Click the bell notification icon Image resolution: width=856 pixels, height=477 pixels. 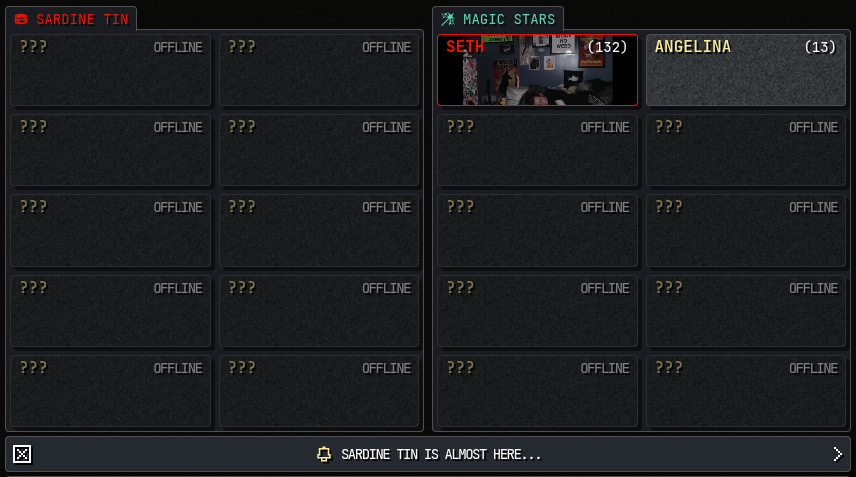click(x=324, y=454)
